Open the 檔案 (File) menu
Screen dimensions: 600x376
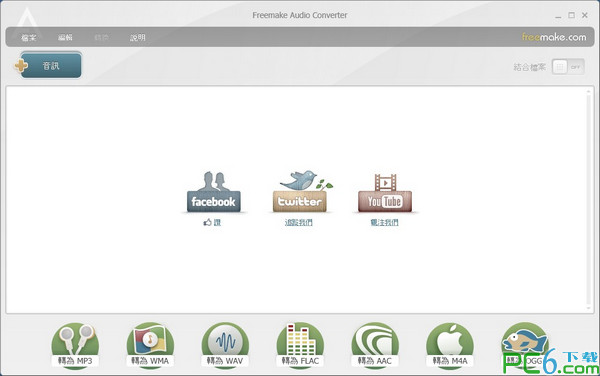(x=29, y=37)
